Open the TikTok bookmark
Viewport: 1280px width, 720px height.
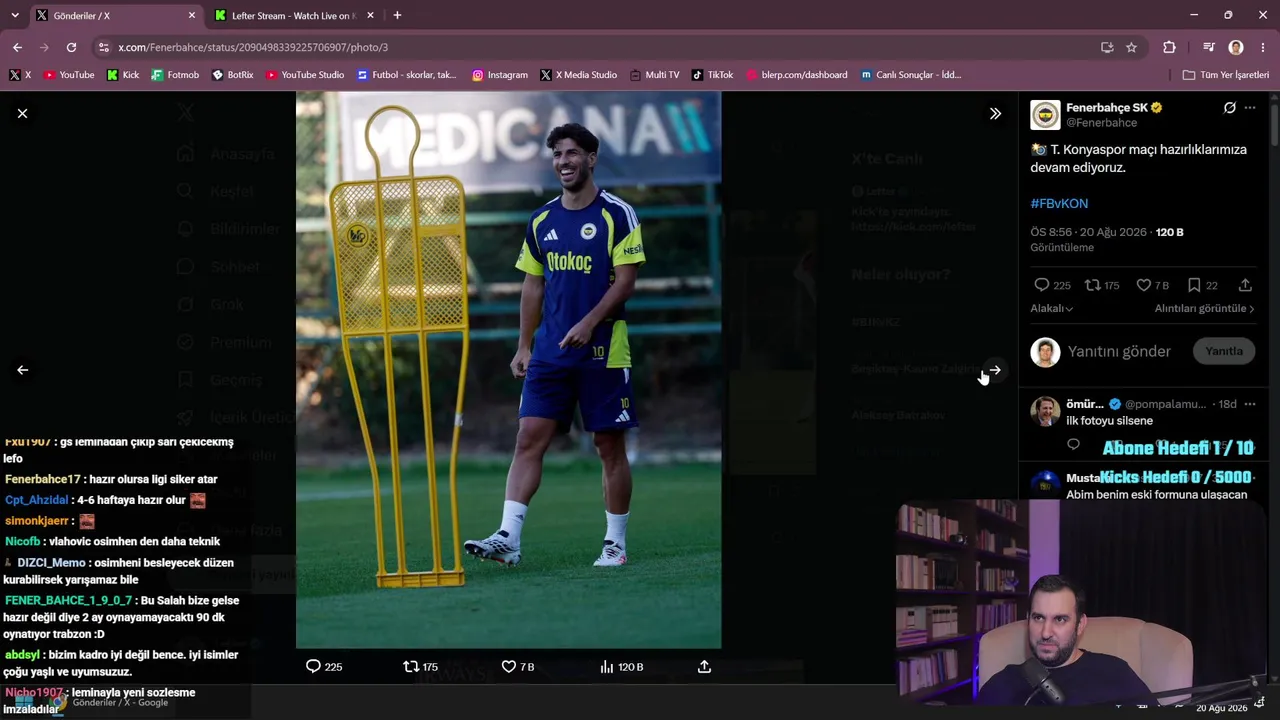[x=712, y=75]
